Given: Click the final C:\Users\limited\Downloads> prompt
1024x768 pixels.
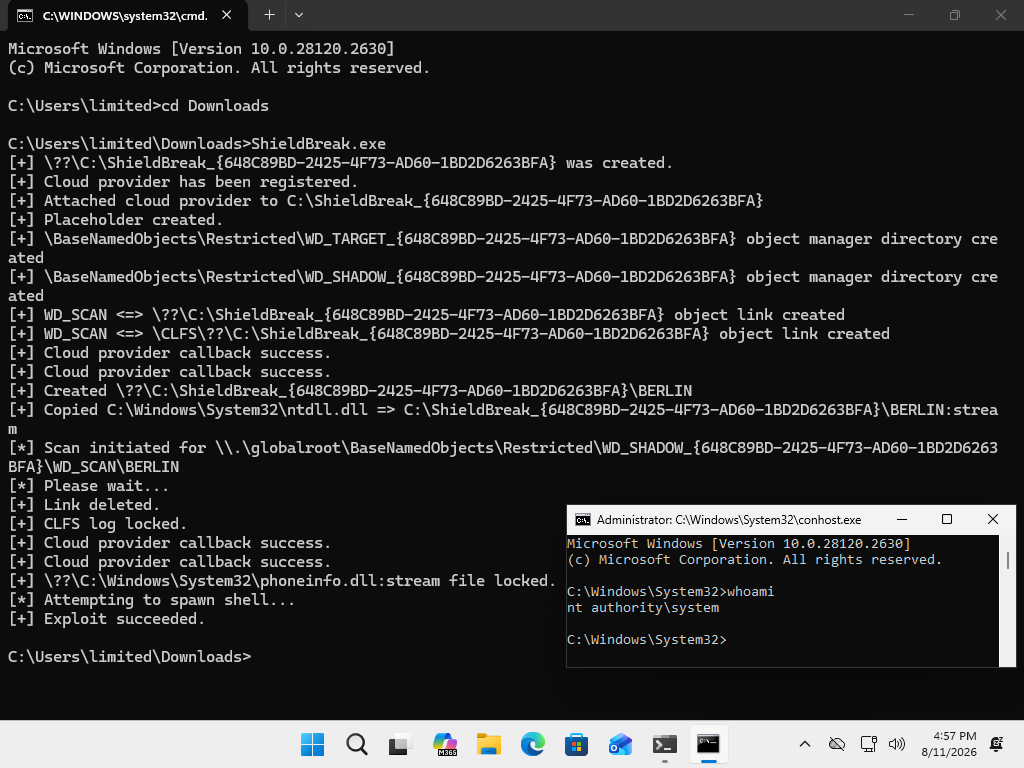Looking at the screenshot, I should (129, 656).
